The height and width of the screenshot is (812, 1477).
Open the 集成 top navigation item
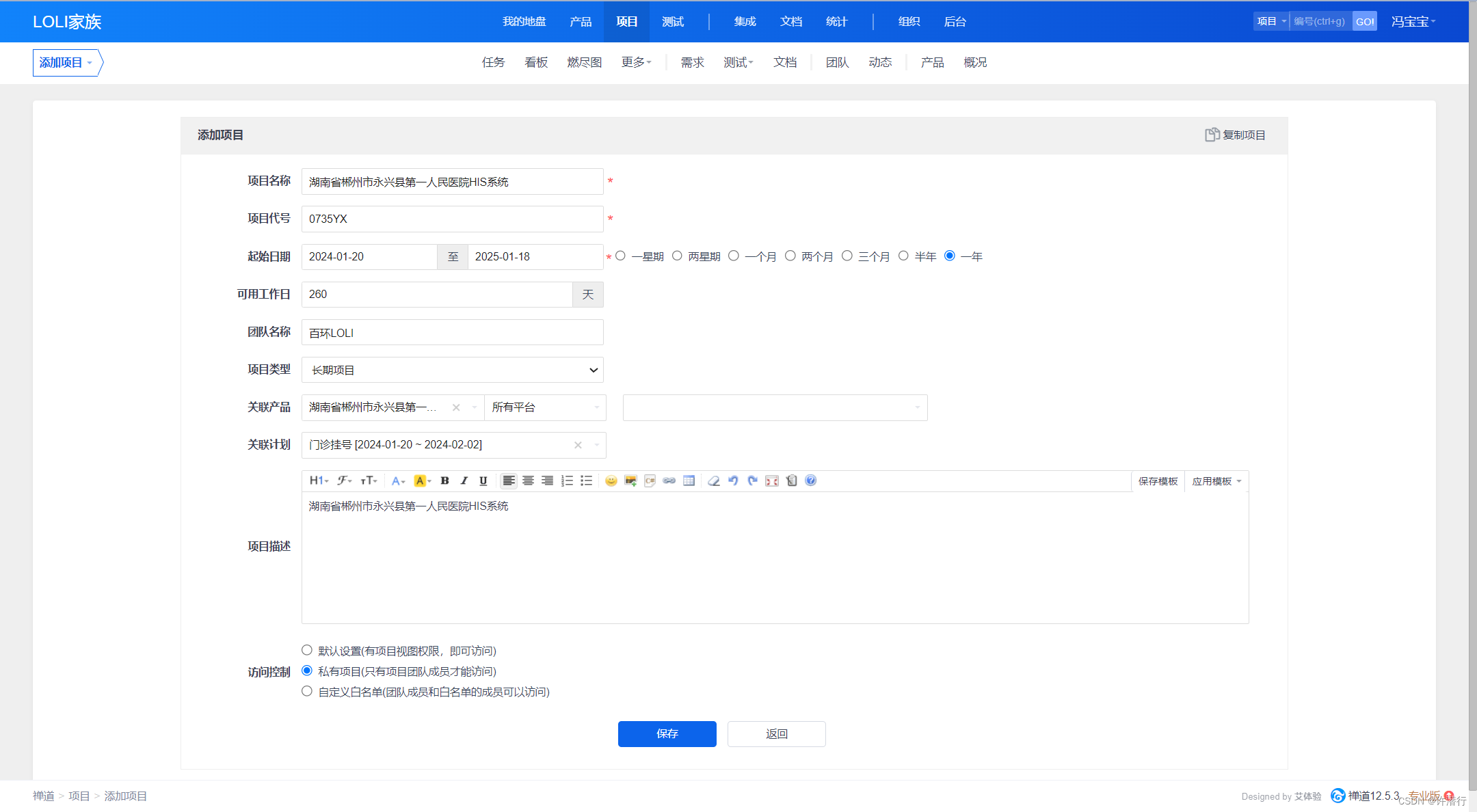coord(745,21)
